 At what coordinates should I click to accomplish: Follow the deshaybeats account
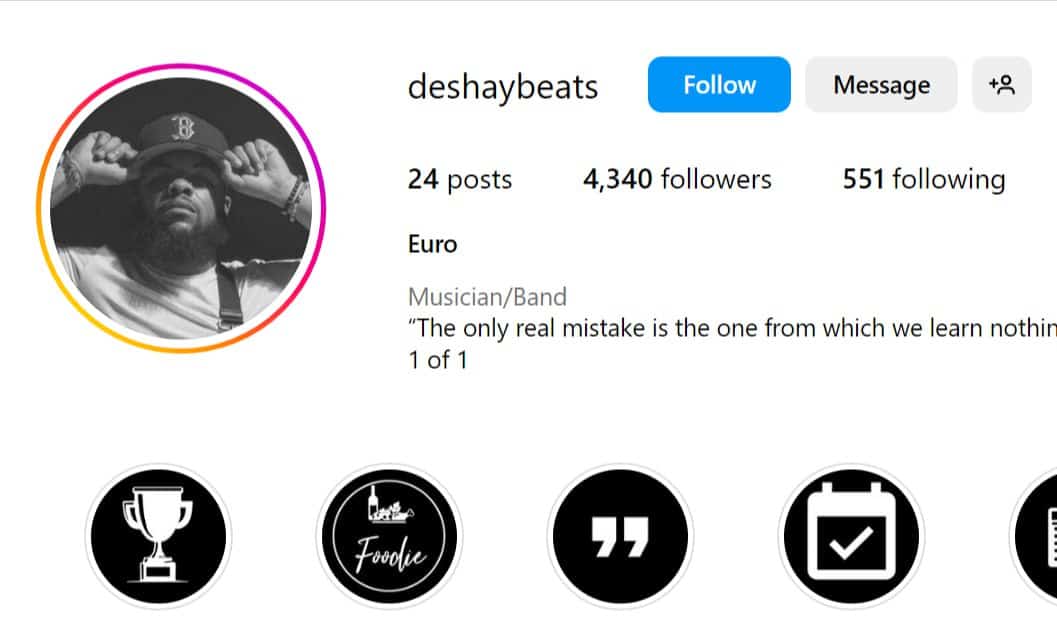(x=719, y=84)
